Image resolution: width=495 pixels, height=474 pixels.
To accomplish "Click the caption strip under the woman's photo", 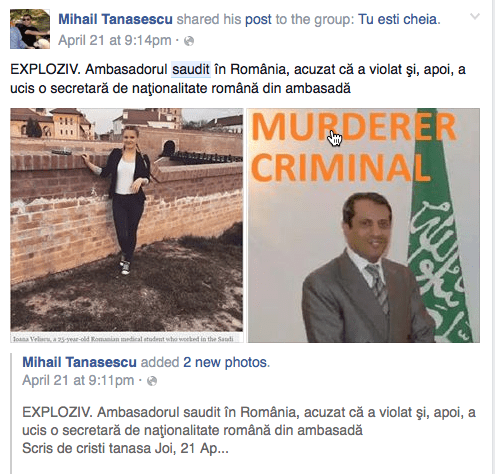I will pyautogui.click(x=127, y=339).
